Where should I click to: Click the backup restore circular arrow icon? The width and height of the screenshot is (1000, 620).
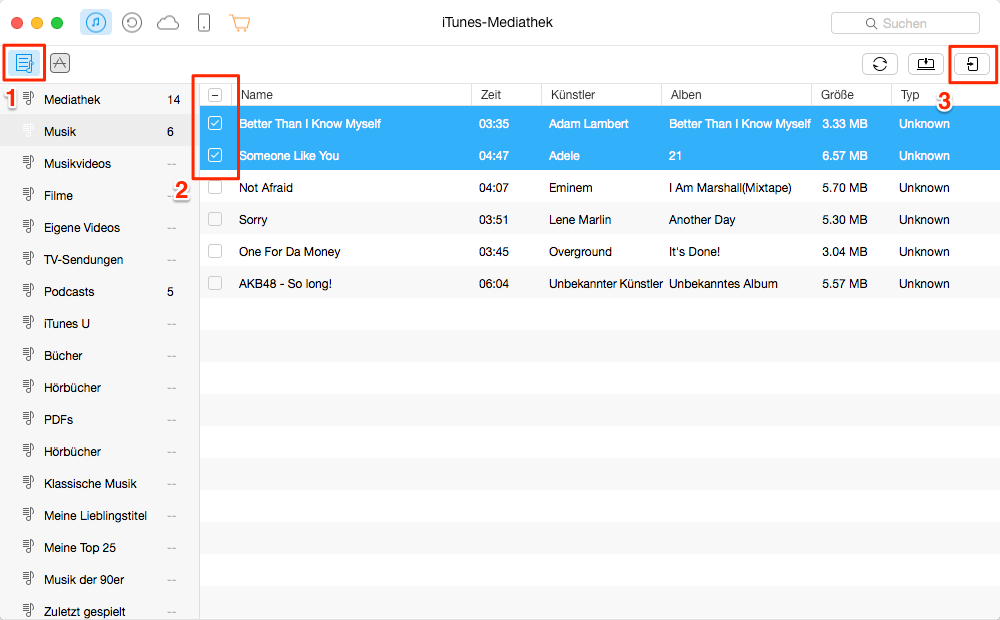tap(132, 23)
